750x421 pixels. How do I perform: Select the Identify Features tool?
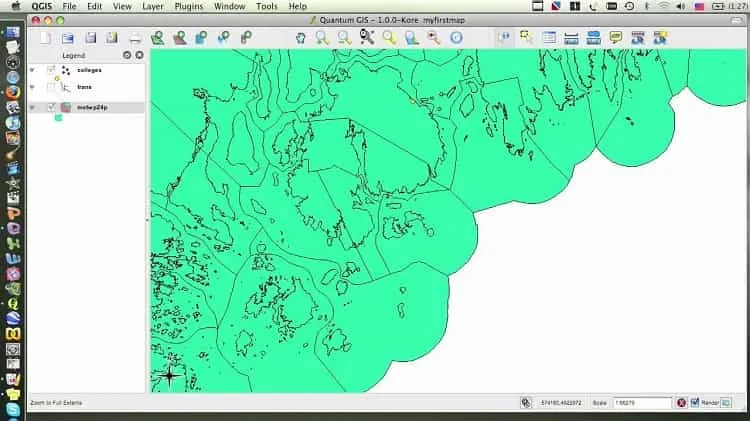click(504, 38)
